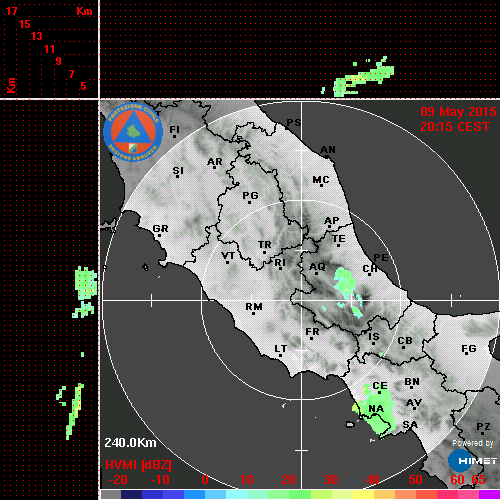Click the Powered by text link
The width and height of the screenshot is (500, 500).
pos(473,443)
